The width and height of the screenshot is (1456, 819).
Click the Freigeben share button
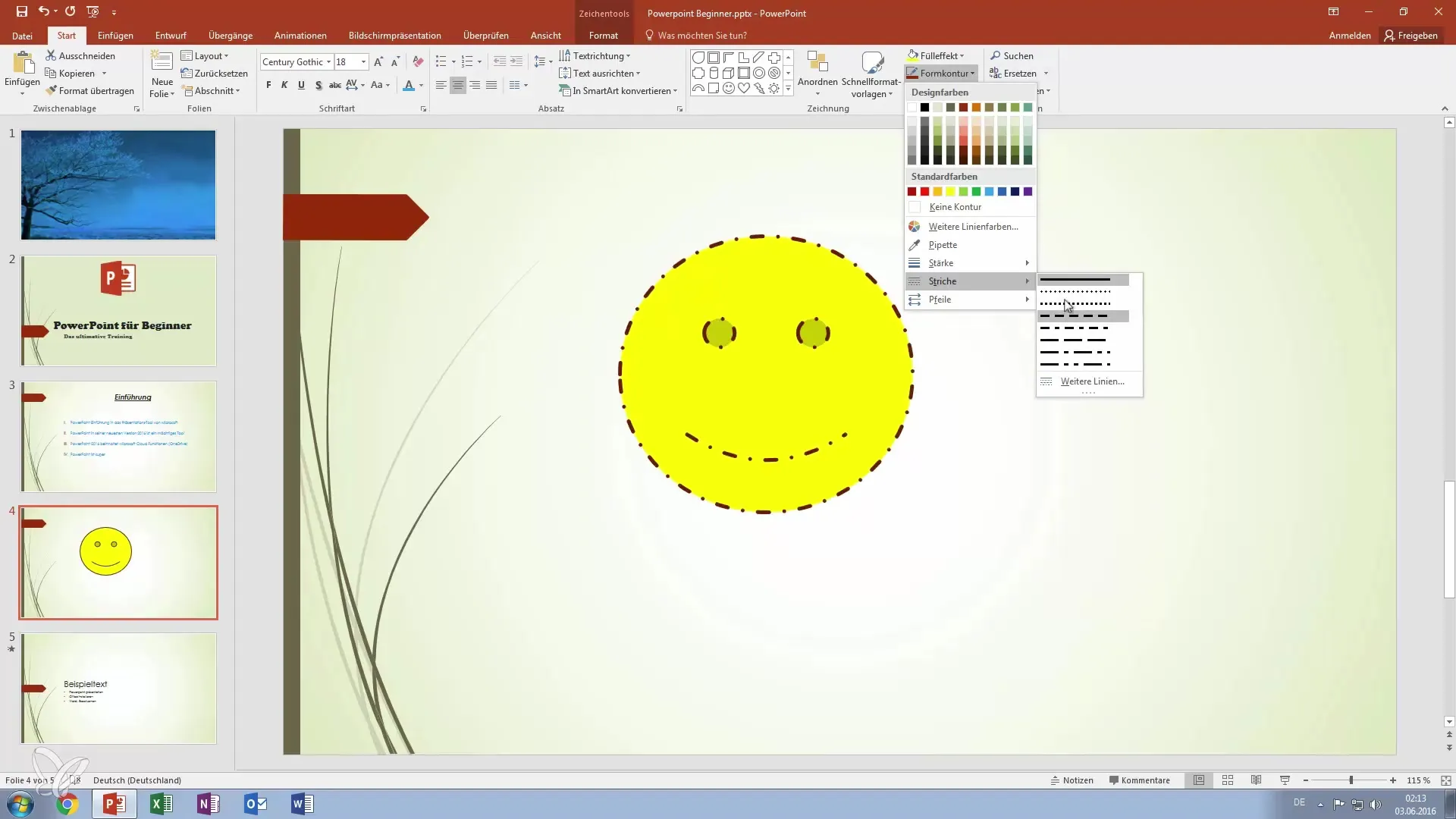pyautogui.click(x=1411, y=35)
